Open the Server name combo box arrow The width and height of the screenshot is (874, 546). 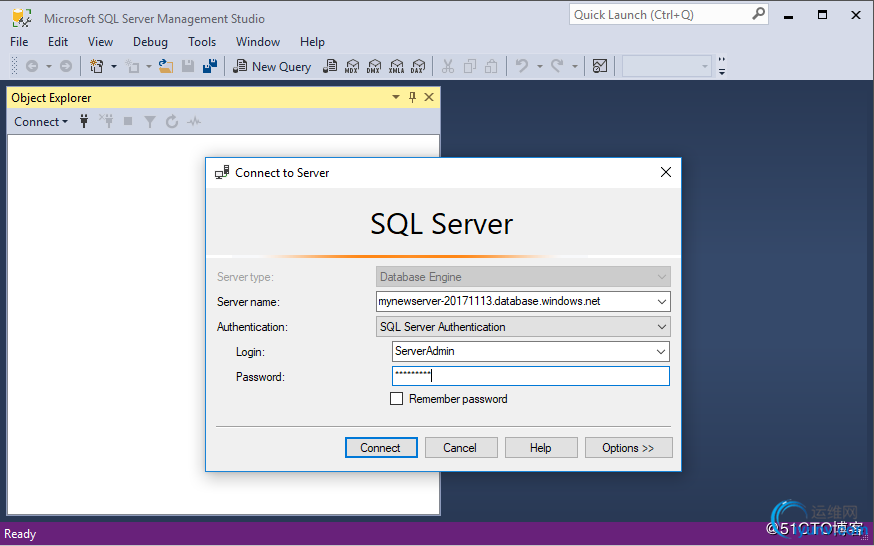point(662,302)
